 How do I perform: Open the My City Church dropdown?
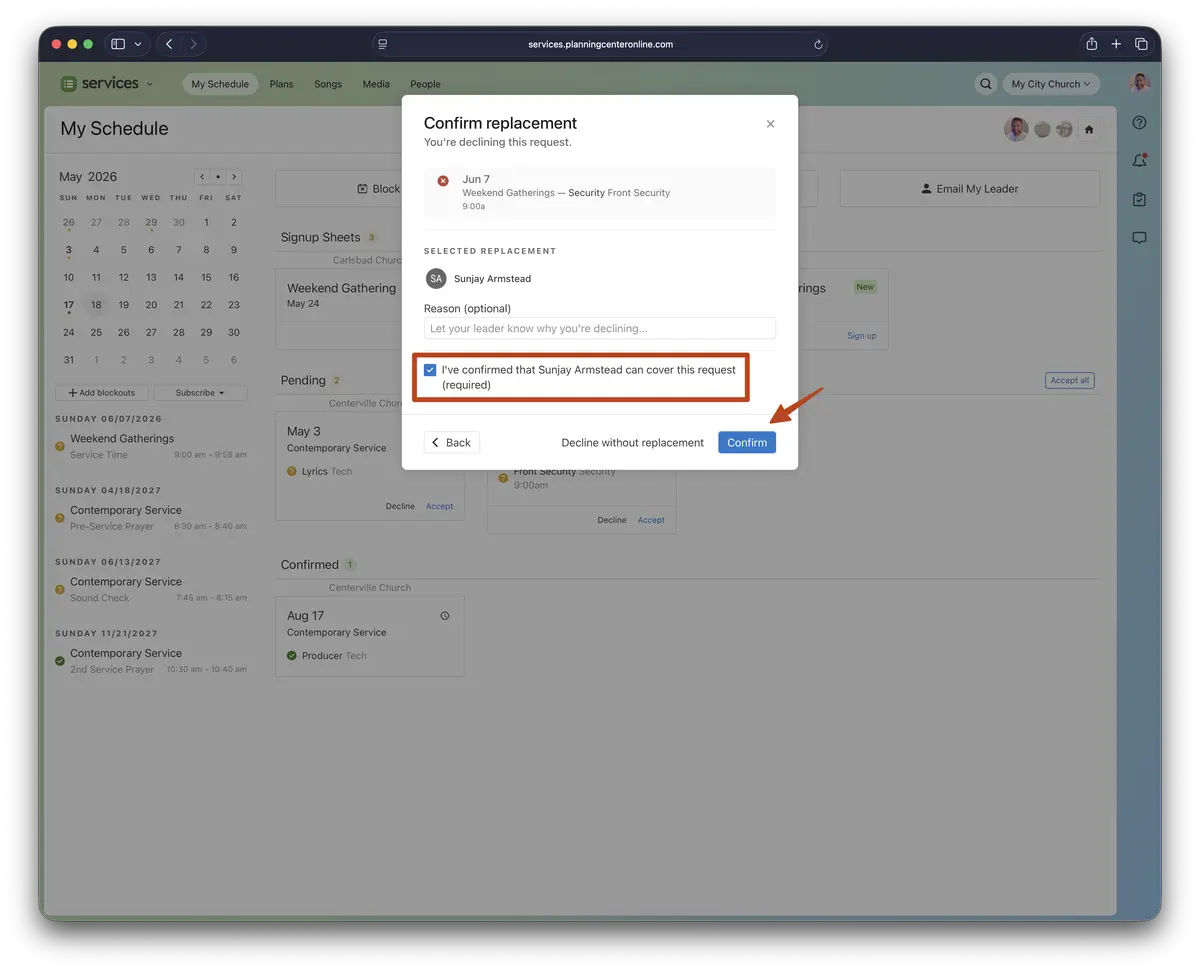(x=1051, y=84)
